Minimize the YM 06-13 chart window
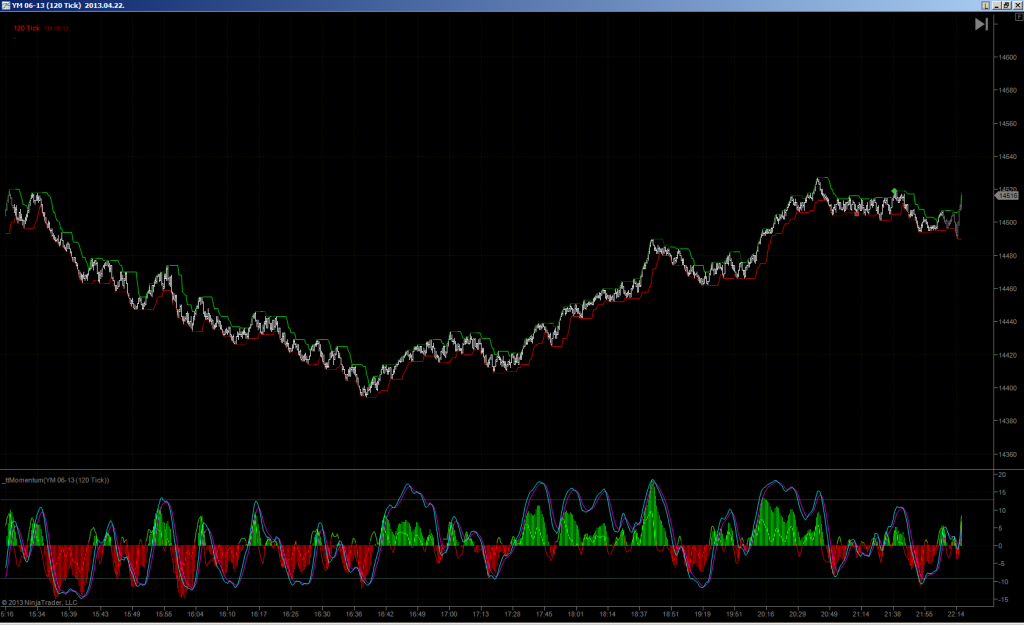The image size is (1024, 625). (x=997, y=5)
